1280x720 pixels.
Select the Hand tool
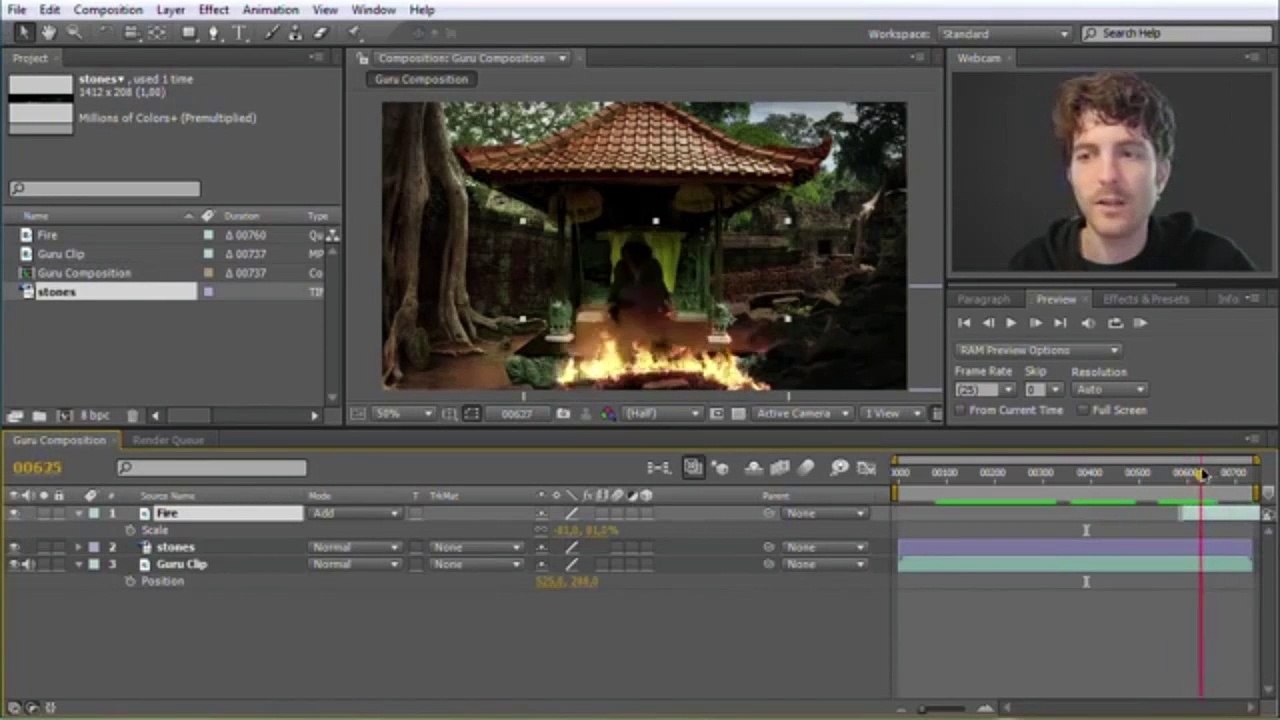click(x=47, y=33)
